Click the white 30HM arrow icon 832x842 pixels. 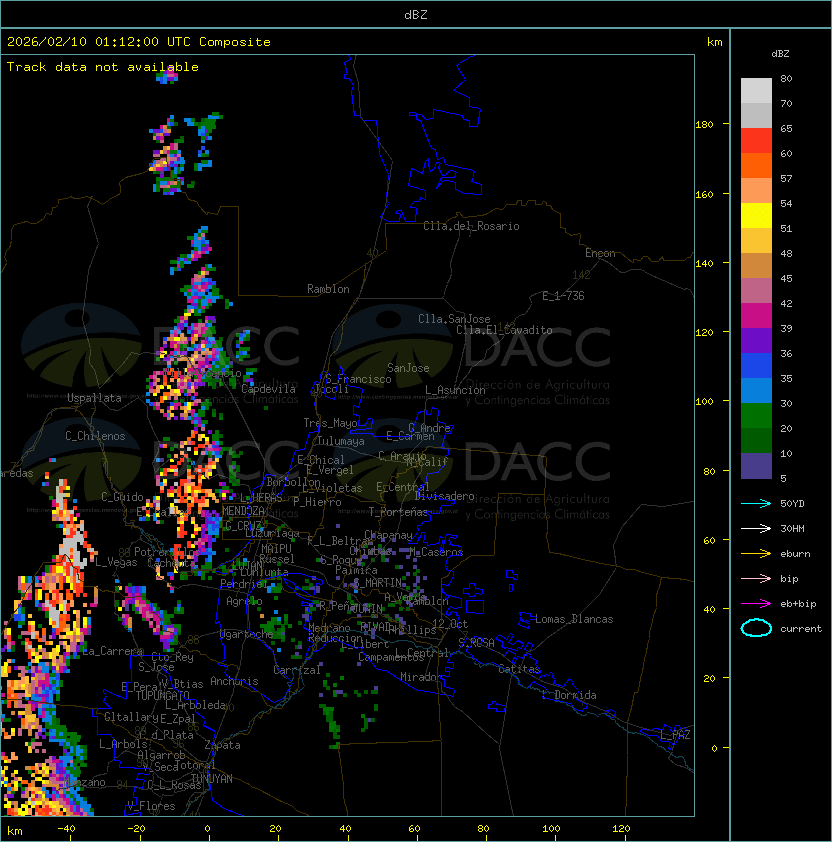(756, 528)
